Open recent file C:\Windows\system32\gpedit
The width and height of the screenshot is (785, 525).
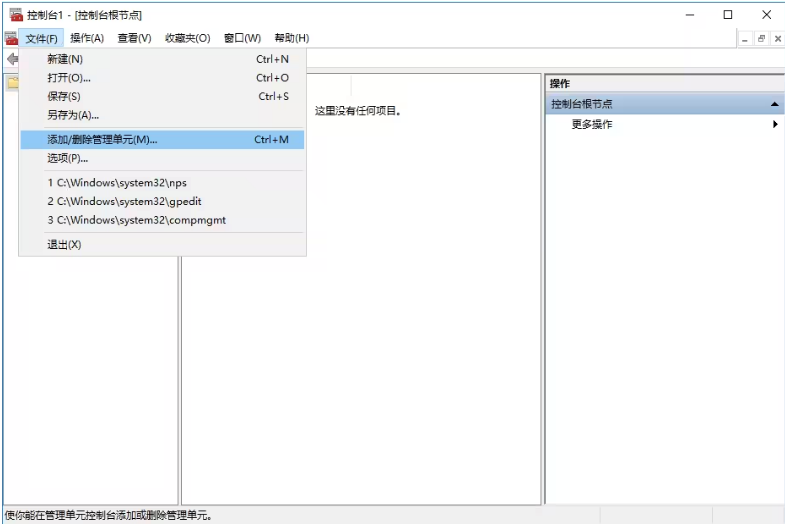point(162,201)
